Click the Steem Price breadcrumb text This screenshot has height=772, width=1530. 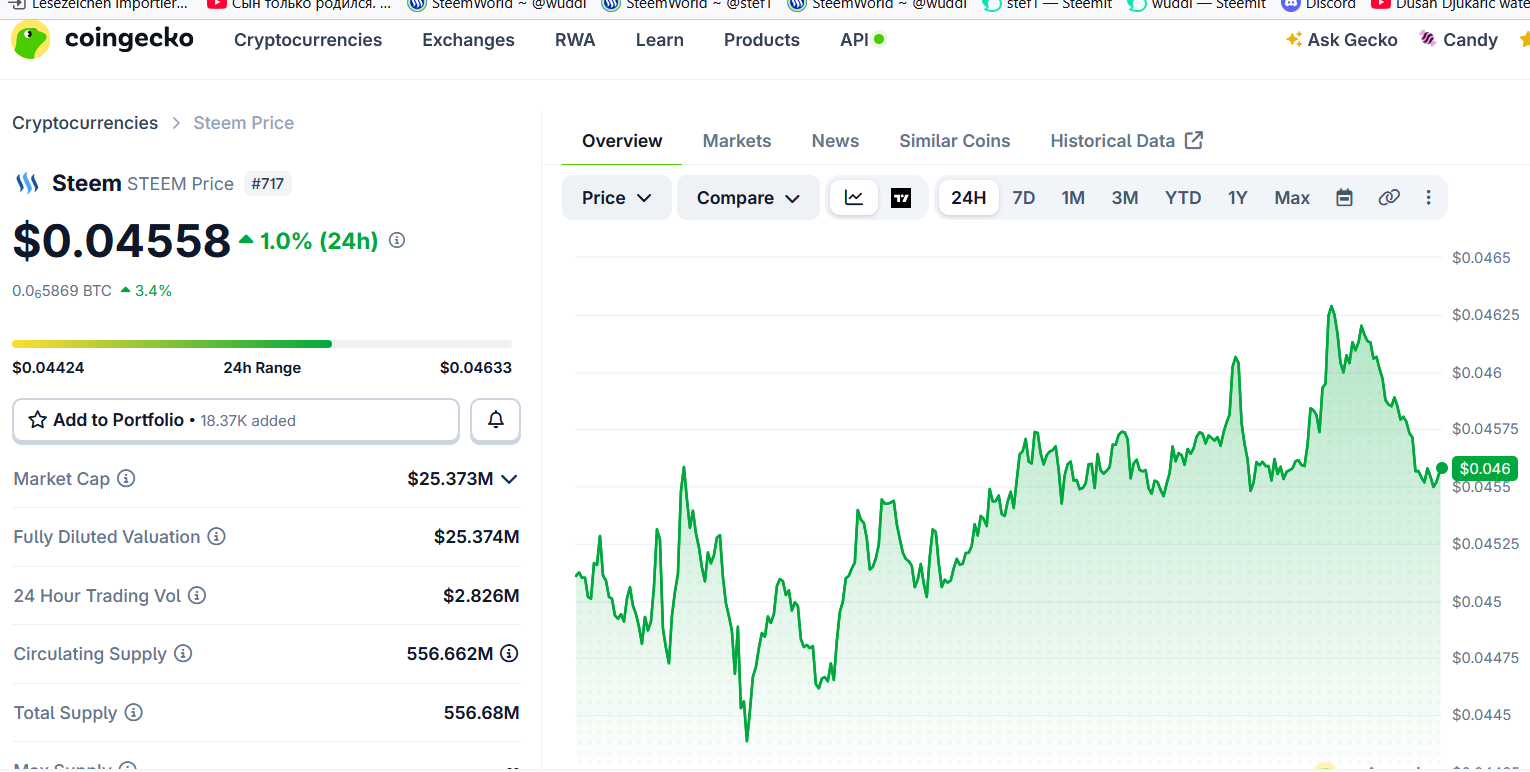pos(244,123)
